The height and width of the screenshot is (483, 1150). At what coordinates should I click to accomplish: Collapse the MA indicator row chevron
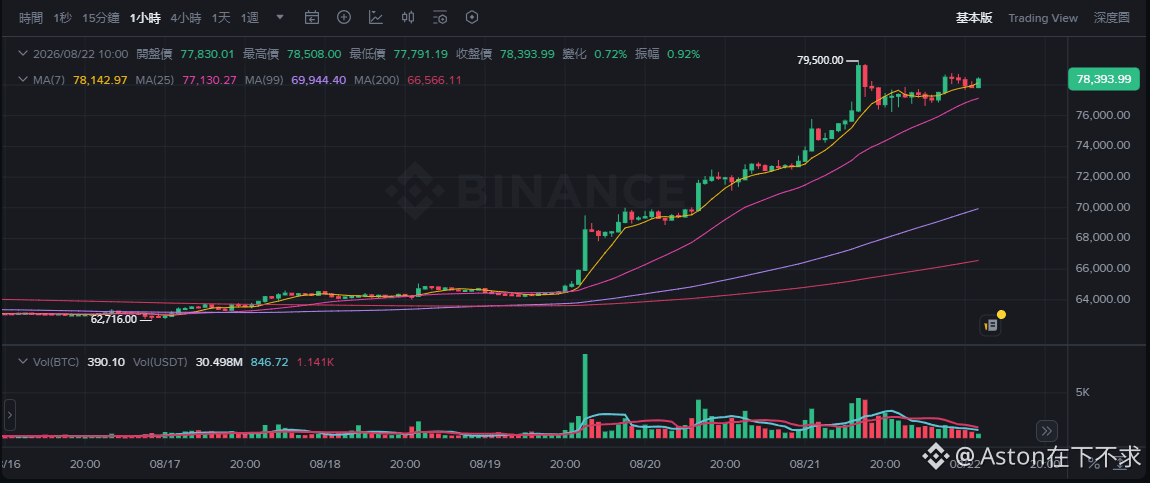coord(22,79)
